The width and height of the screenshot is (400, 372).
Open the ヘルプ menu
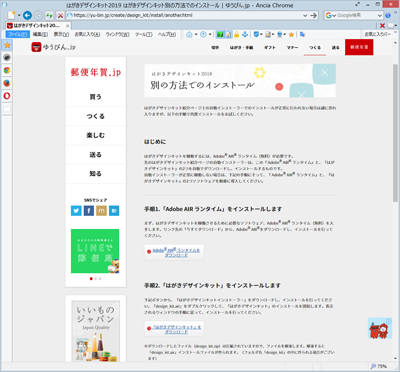pyautogui.click(x=167, y=34)
